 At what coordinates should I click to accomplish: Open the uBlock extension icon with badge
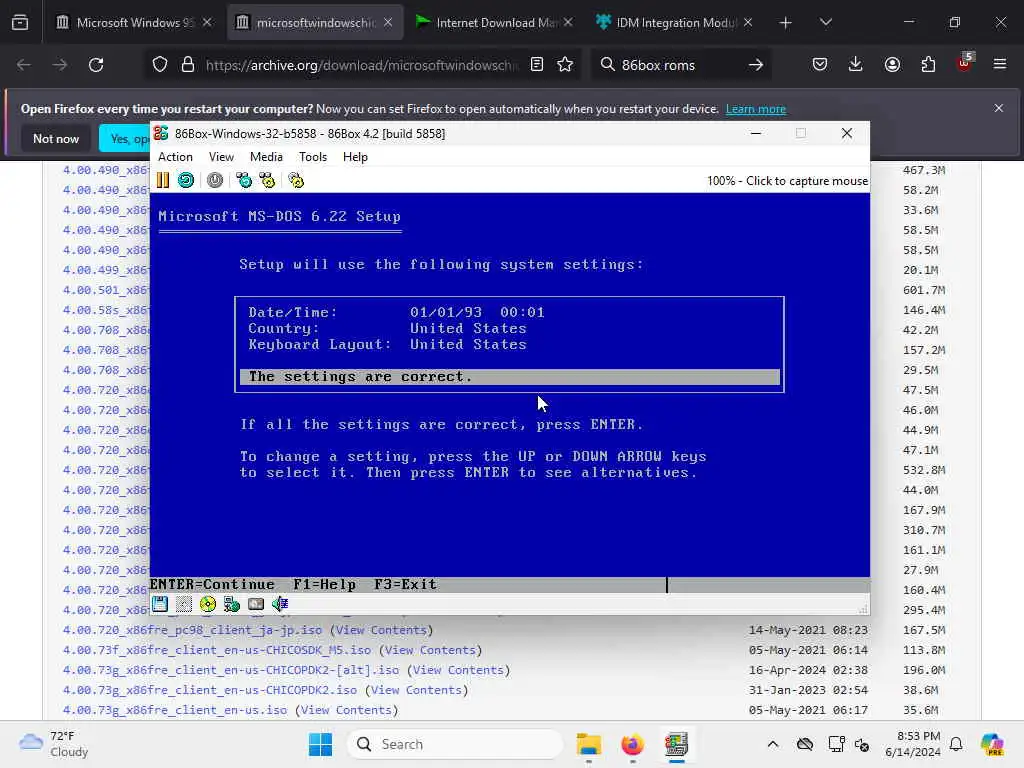point(965,63)
